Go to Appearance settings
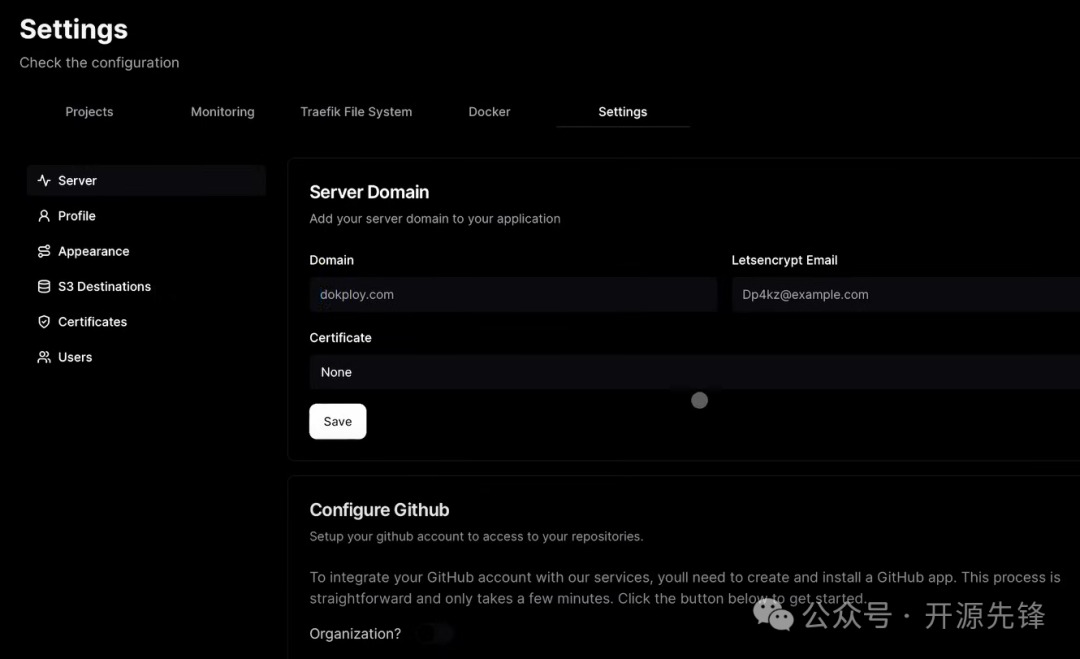Image resolution: width=1080 pixels, height=659 pixels. coord(146,251)
